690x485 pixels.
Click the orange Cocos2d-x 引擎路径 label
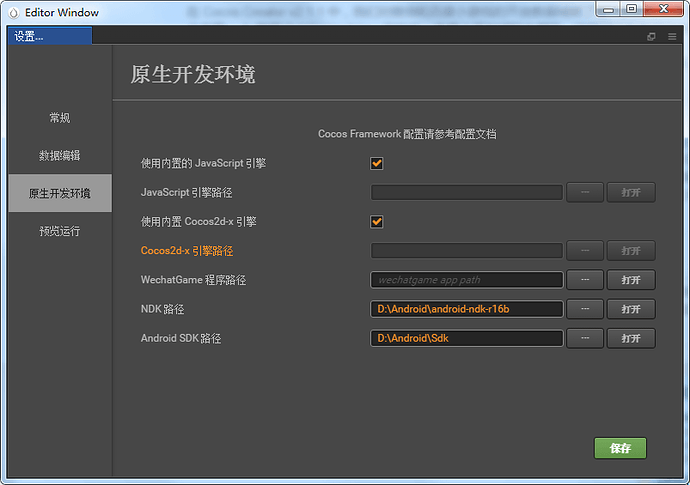point(187,250)
